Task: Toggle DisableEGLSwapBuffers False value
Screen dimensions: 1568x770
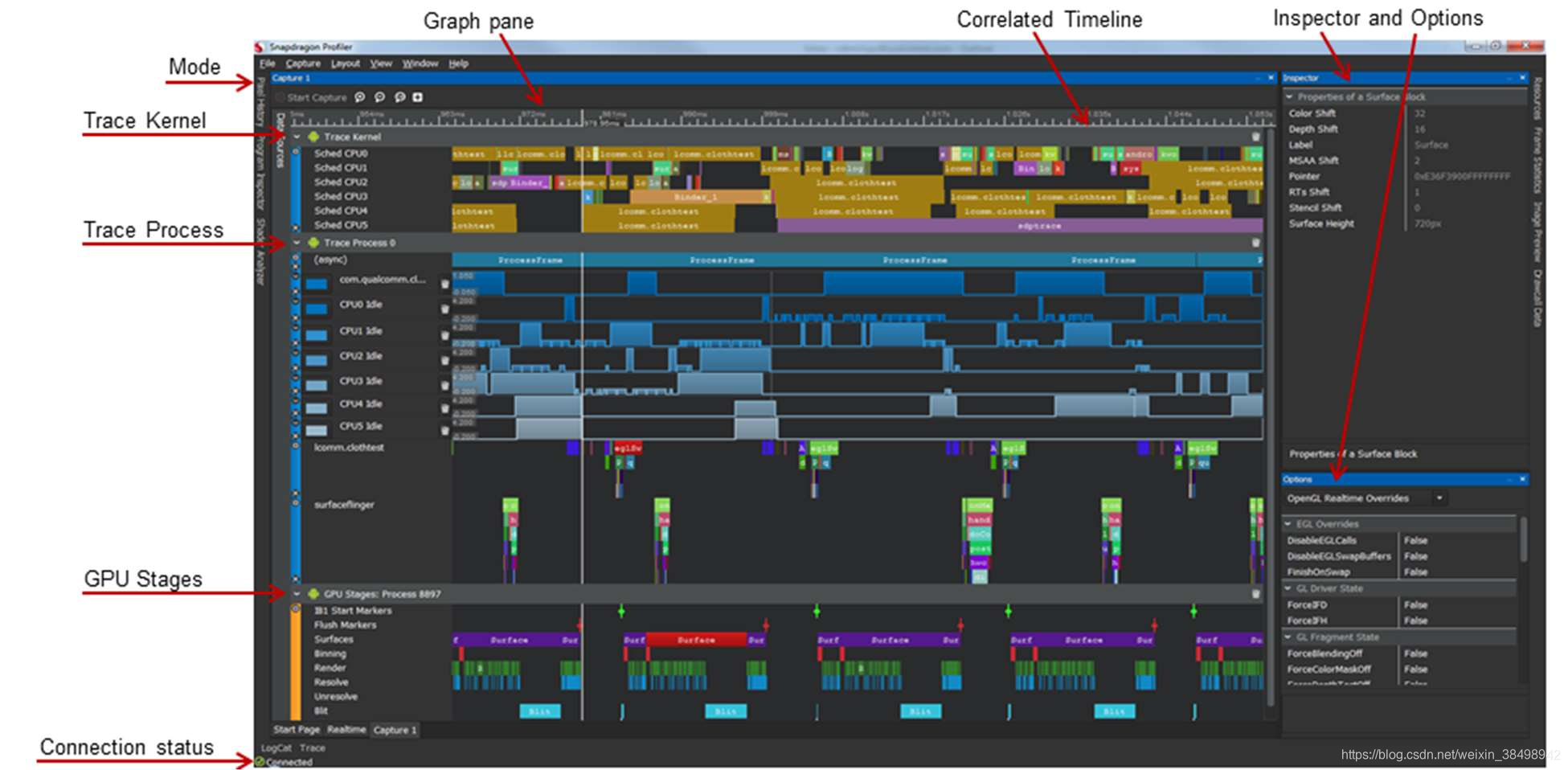Action: [1415, 556]
